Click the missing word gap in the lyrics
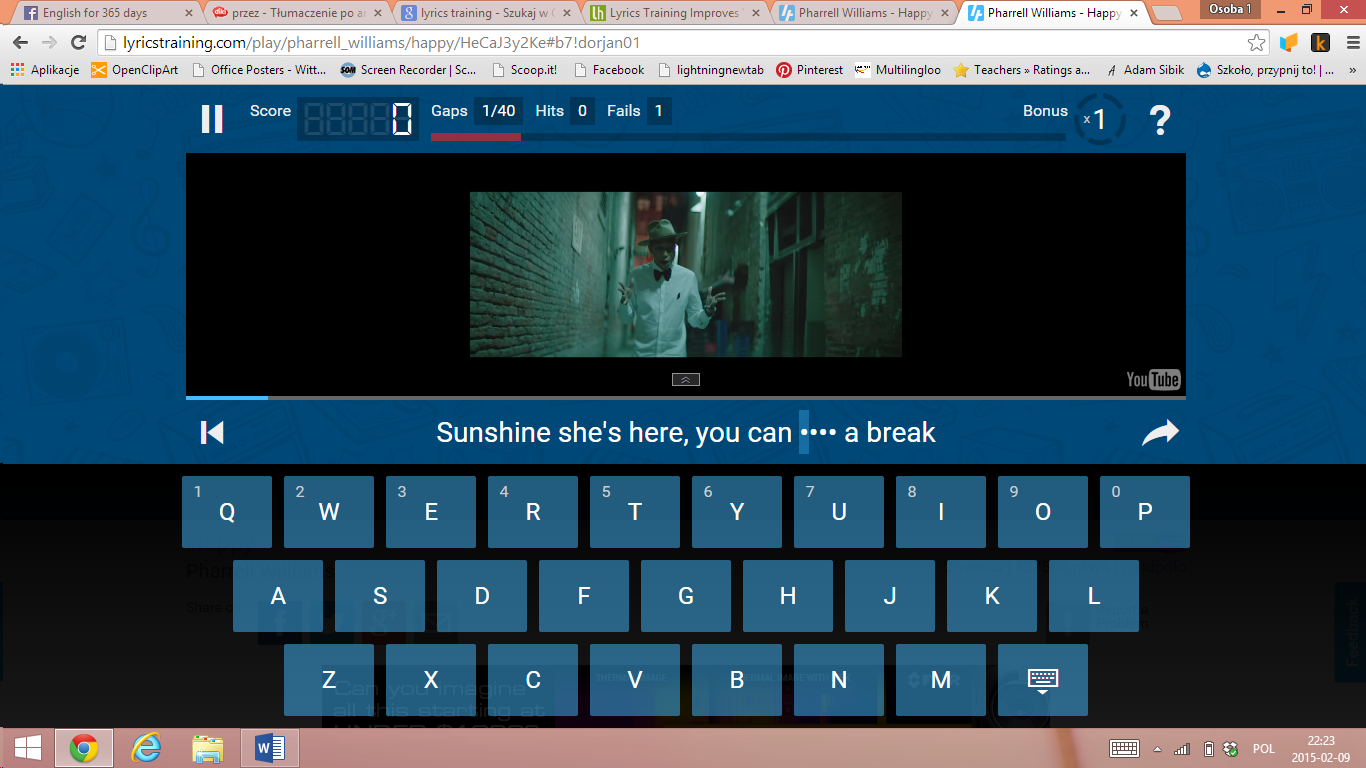 coord(816,433)
